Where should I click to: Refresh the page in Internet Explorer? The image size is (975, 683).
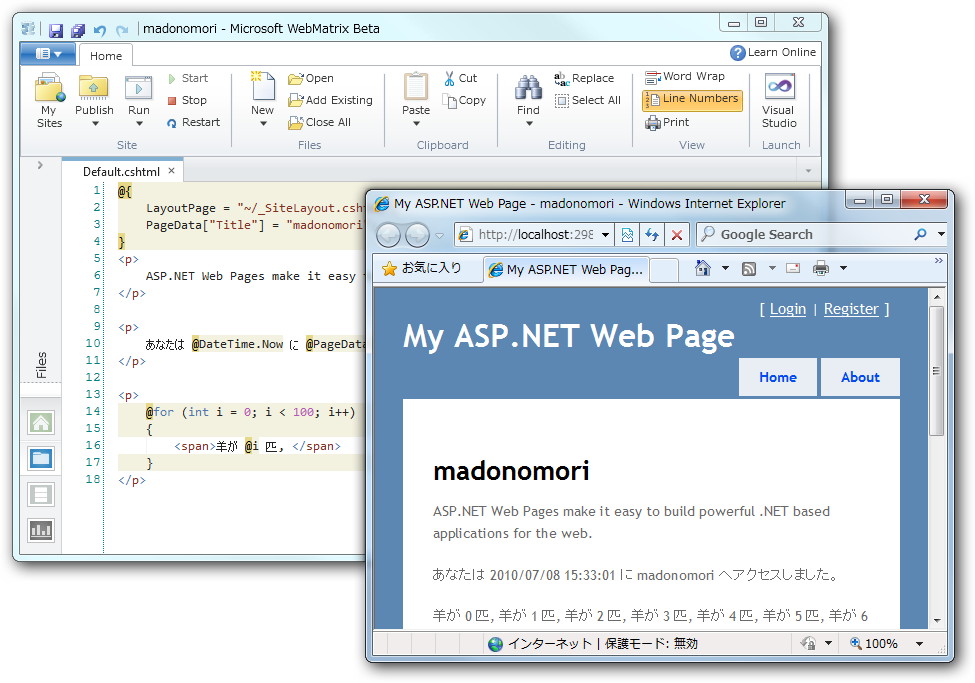651,234
